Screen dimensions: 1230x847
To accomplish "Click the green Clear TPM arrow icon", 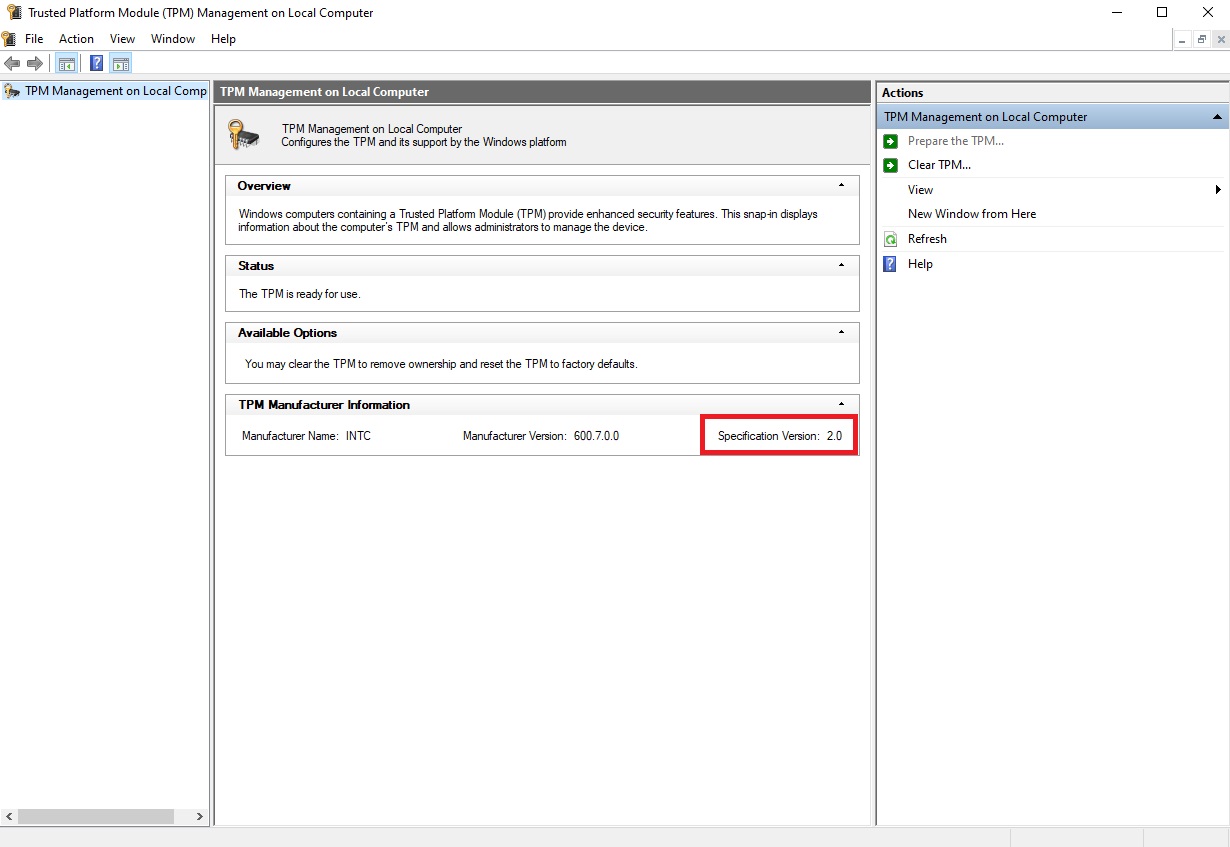I will click(x=890, y=165).
